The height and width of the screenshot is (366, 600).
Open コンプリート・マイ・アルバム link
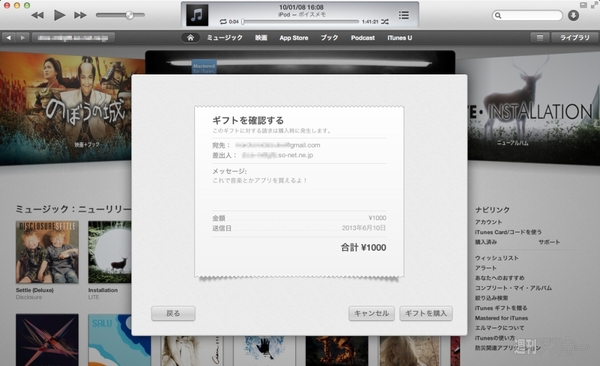(513, 288)
